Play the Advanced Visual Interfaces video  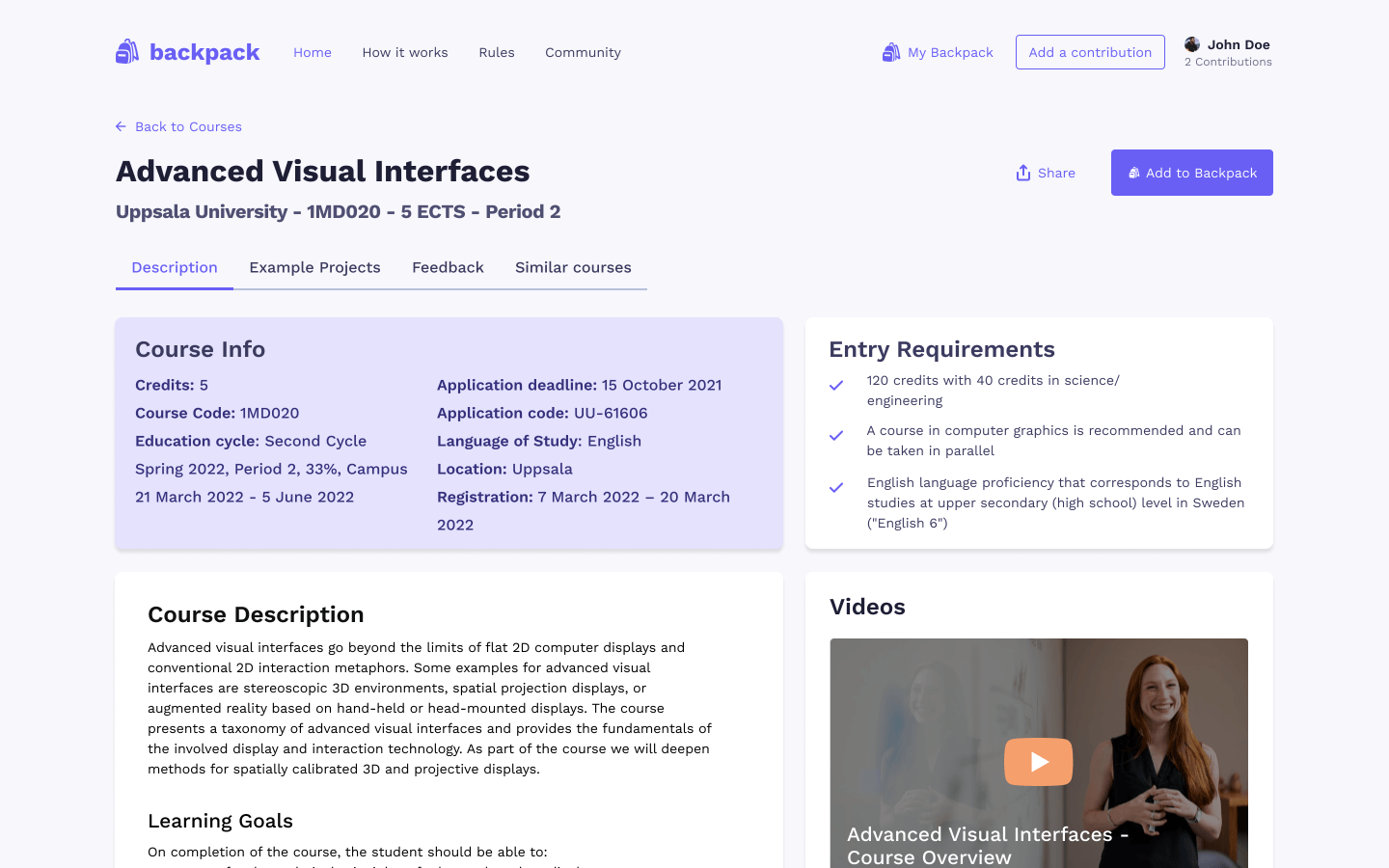coord(1038,762)
